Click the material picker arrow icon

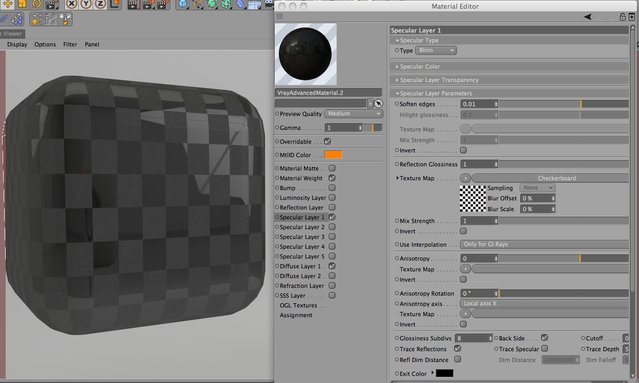pyautogui.click(x=379, y=103)
